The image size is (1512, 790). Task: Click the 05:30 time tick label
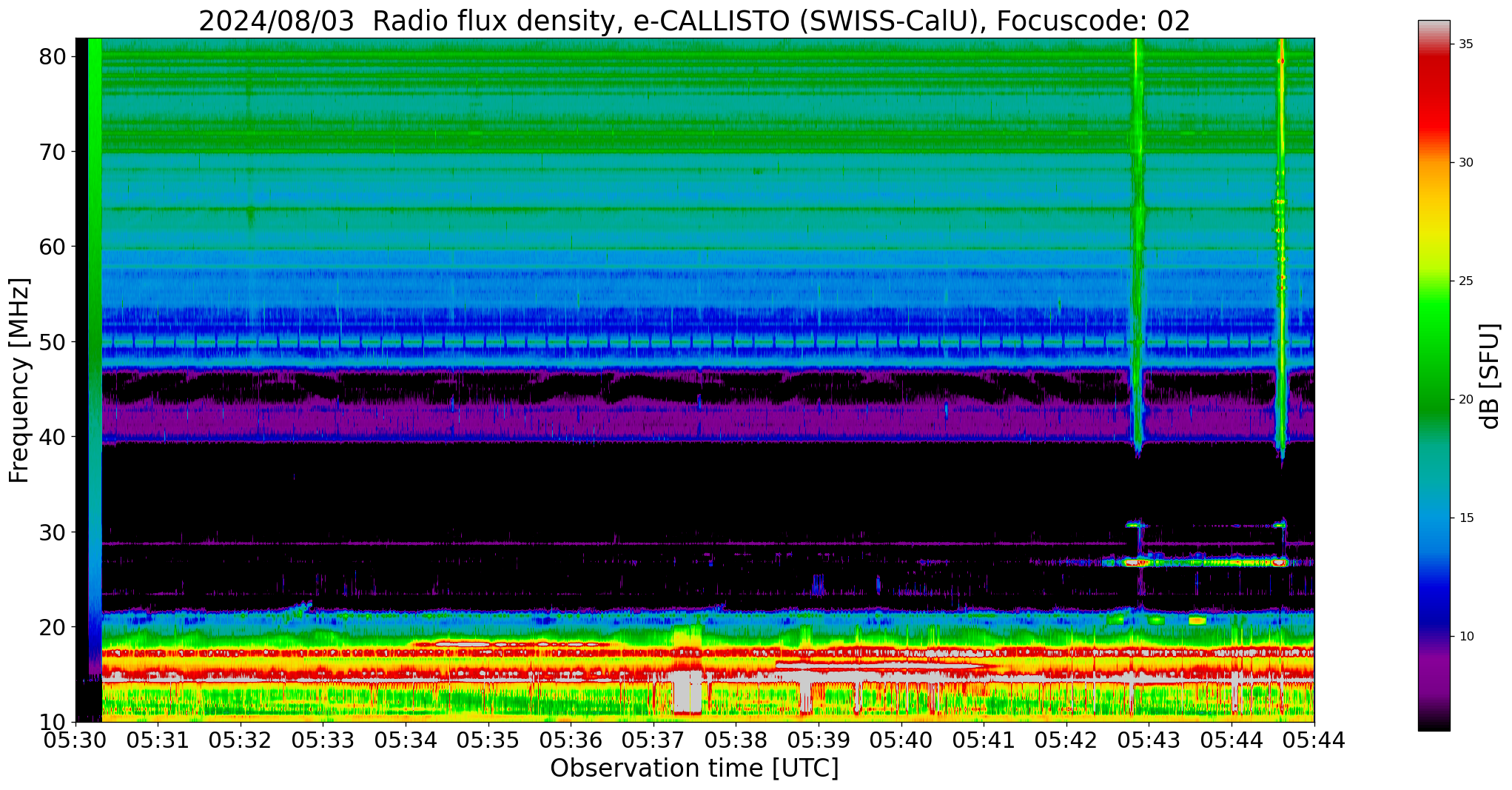pyautogui.click(x=75, y=740)
